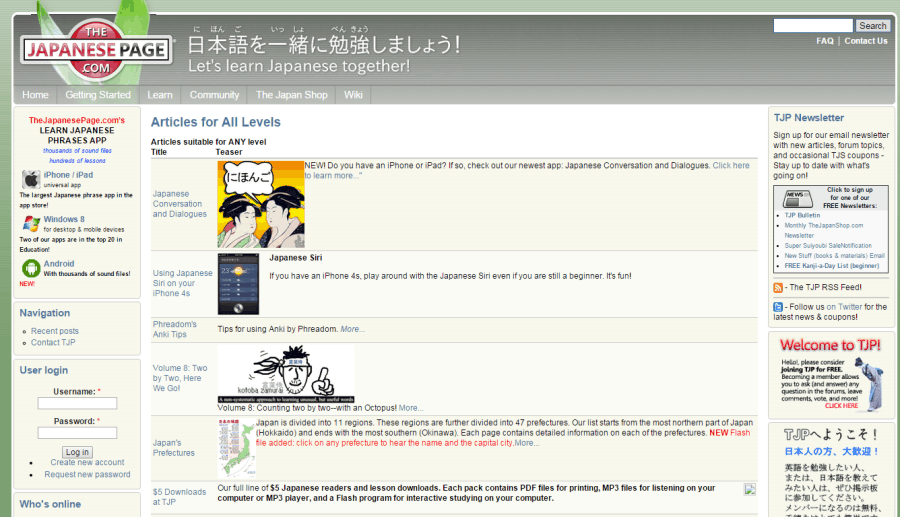This screenshot has height=517, width=900.
Task: Click the Username input field
Action: tap(77, 403)
